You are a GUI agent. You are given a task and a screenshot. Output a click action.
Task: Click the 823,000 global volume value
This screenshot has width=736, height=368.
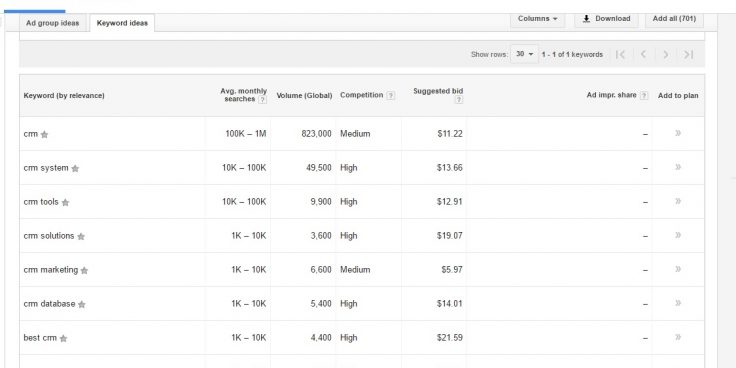tap(316, 134)
